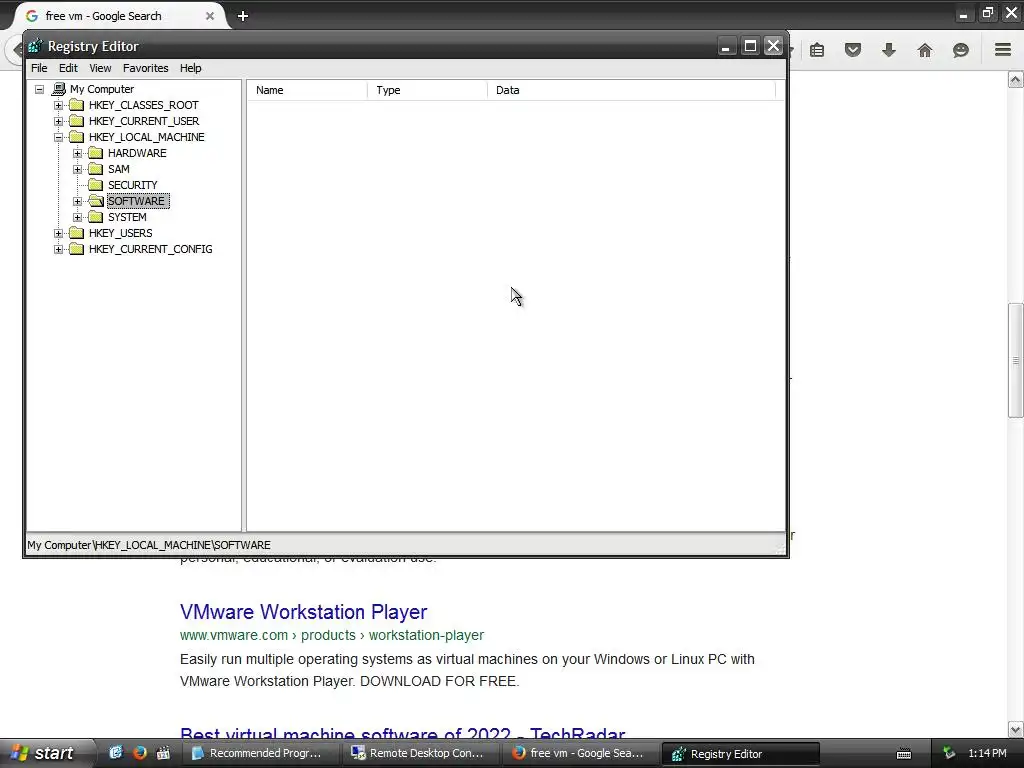Launch Firefox from quick launch bar

pos(140,753)
